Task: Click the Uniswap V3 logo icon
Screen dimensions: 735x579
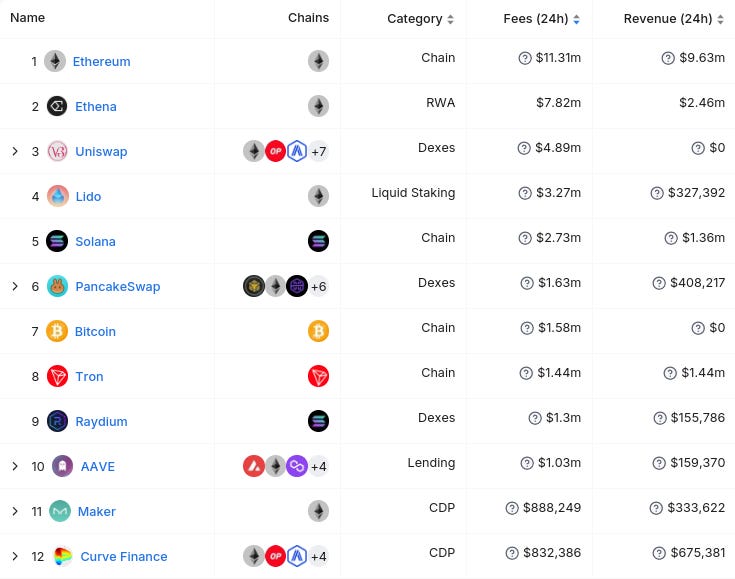Action: click(57, 151)
